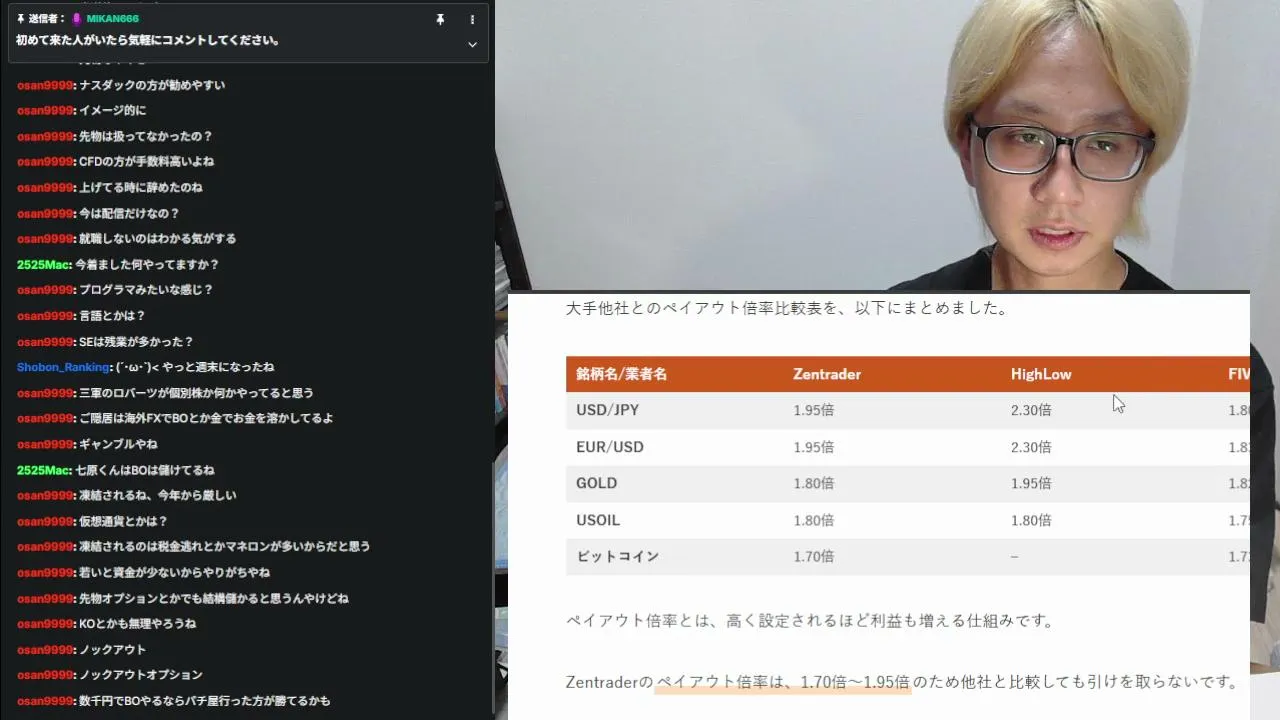Screen dimensions: 1280x720
Task: Select the ビットコイン row label
Action: [x=617, y=556]
